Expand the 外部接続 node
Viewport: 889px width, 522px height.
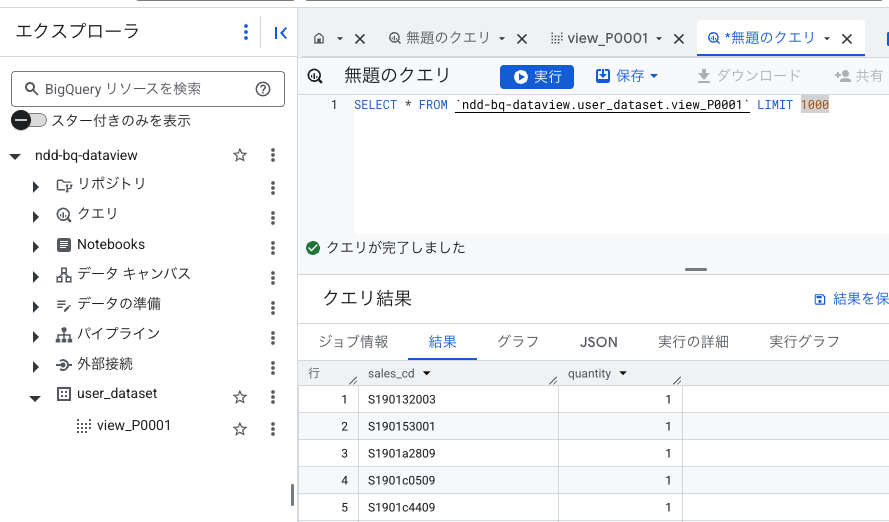pos(36,367)
